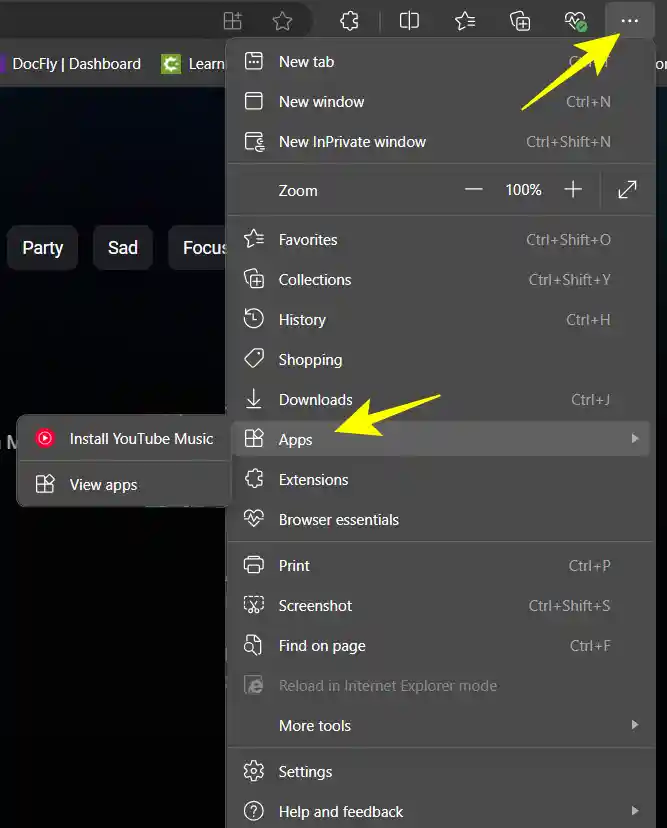Expand Help and feedback submenu arrow

click(x=635, y=811)
